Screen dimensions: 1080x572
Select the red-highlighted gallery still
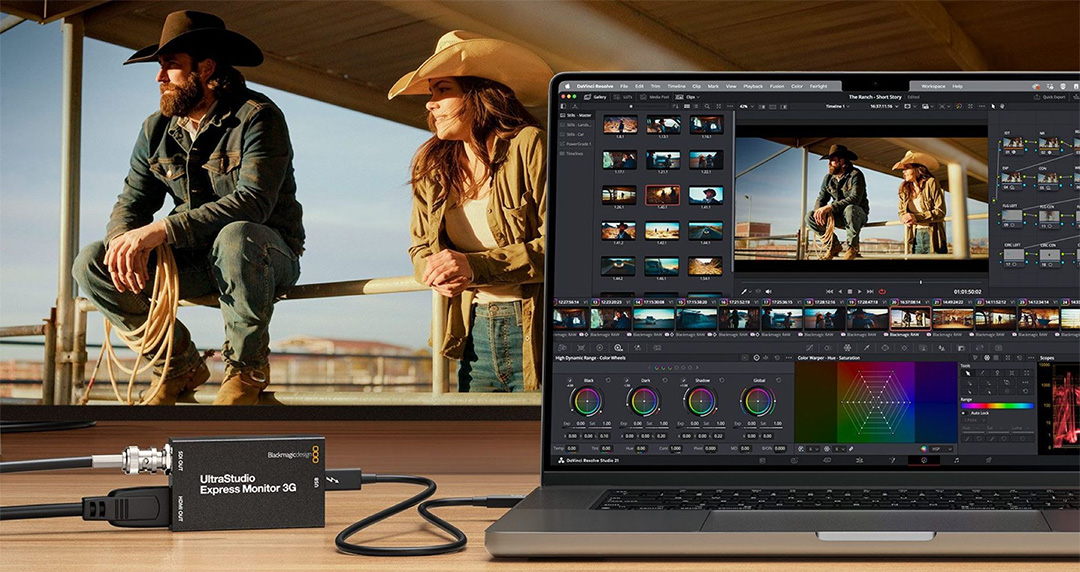(663, 195)
